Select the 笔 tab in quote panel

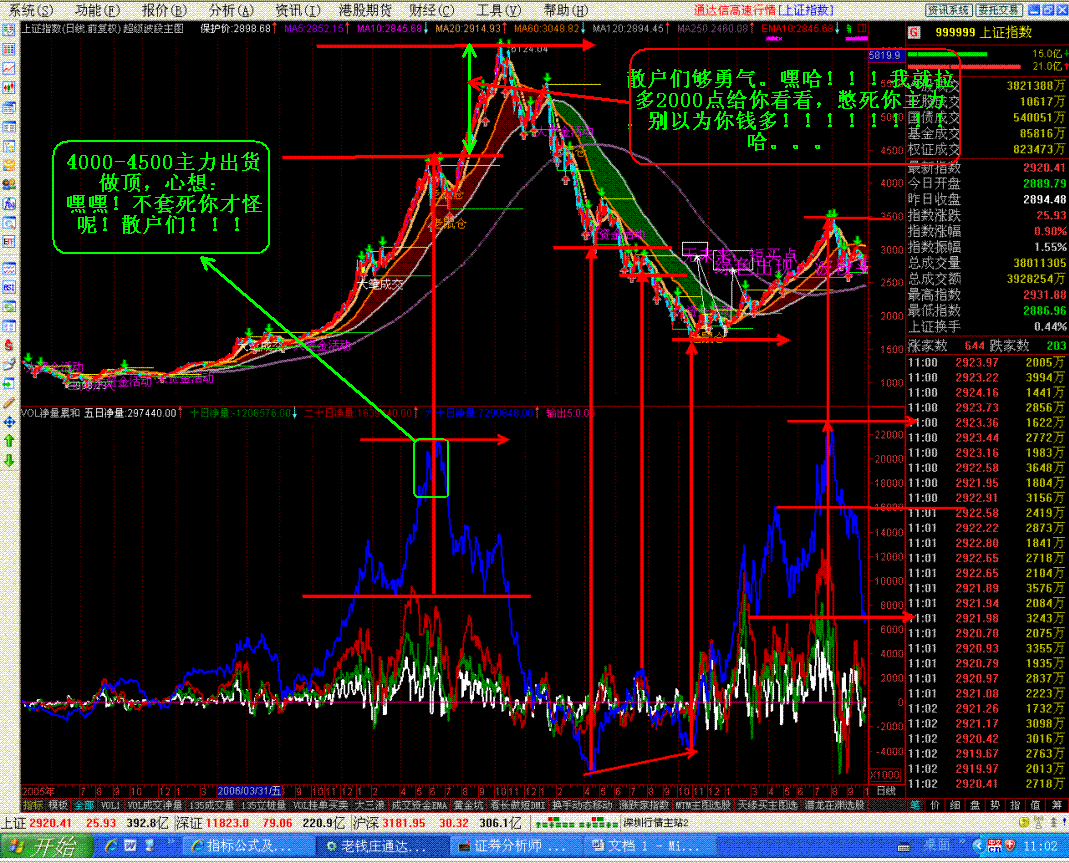pos(916,805)
